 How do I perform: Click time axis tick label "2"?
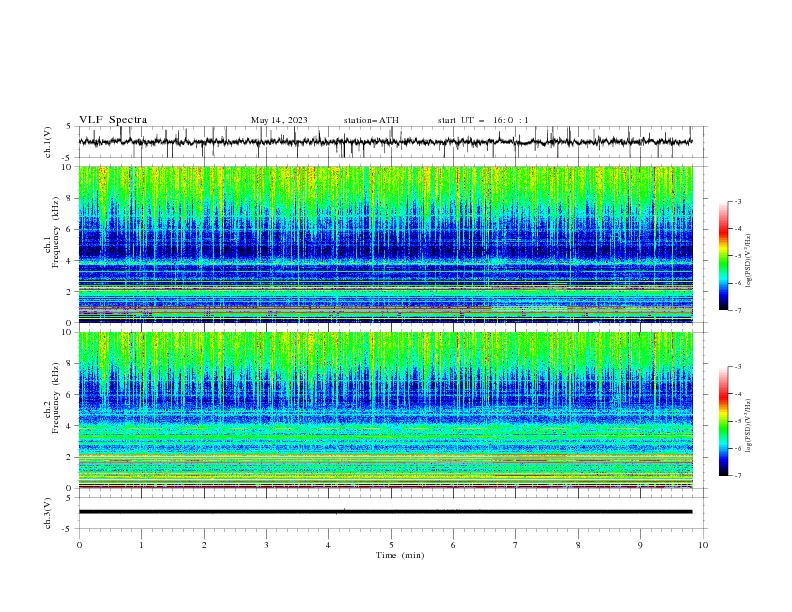[204, 545]
